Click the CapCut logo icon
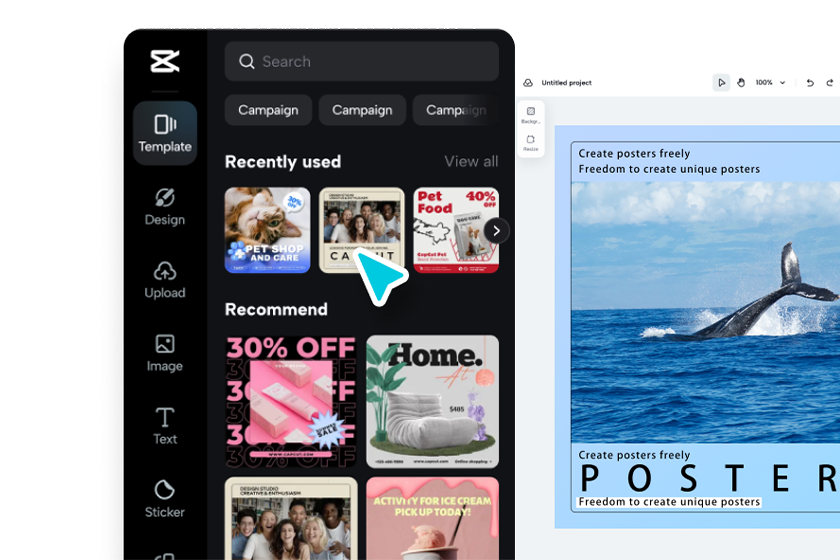Screen dimensions: 840x560 pos(165,61)
